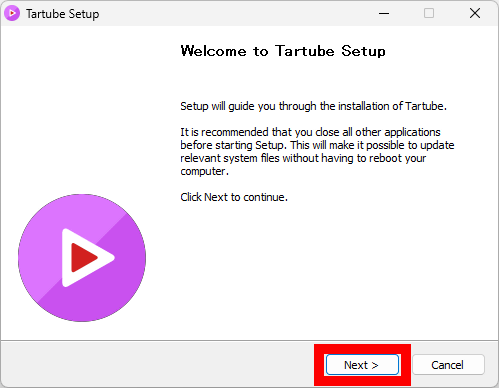Viewport: 499px width, 388px height.
Task: Click the large Tartube play logo
Action: coord(82,258)
